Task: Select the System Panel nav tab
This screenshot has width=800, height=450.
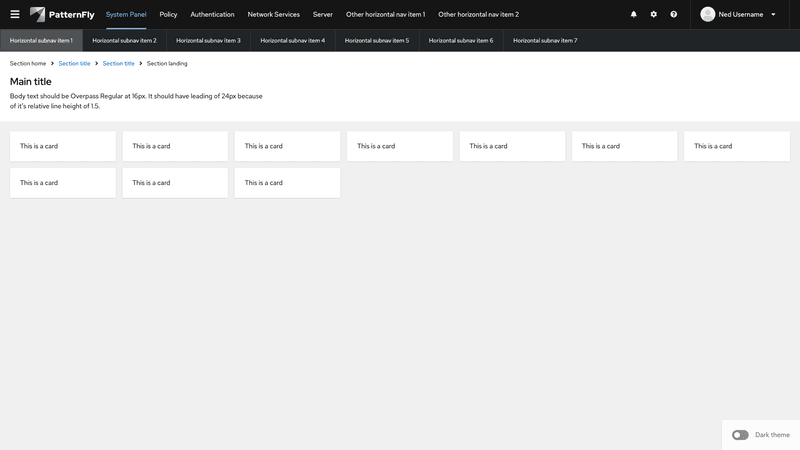Action: tap(126, 15)
